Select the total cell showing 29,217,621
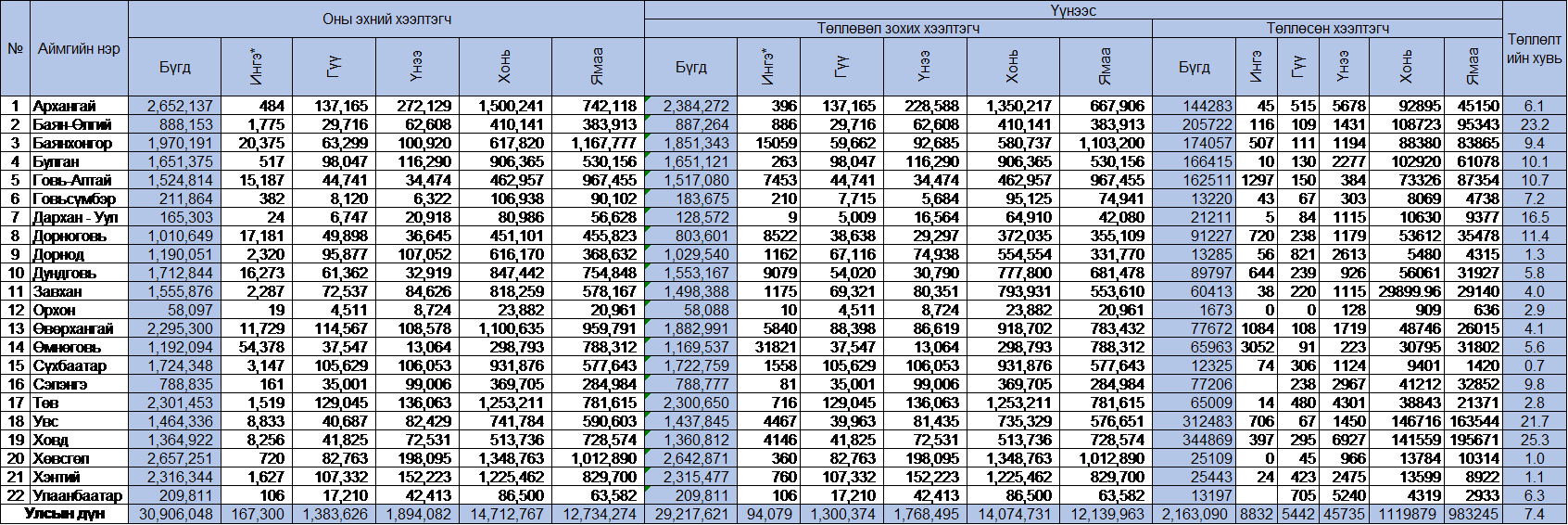Image resolution: width=1568 pixels, height=525 pixels. pos(691,514)
